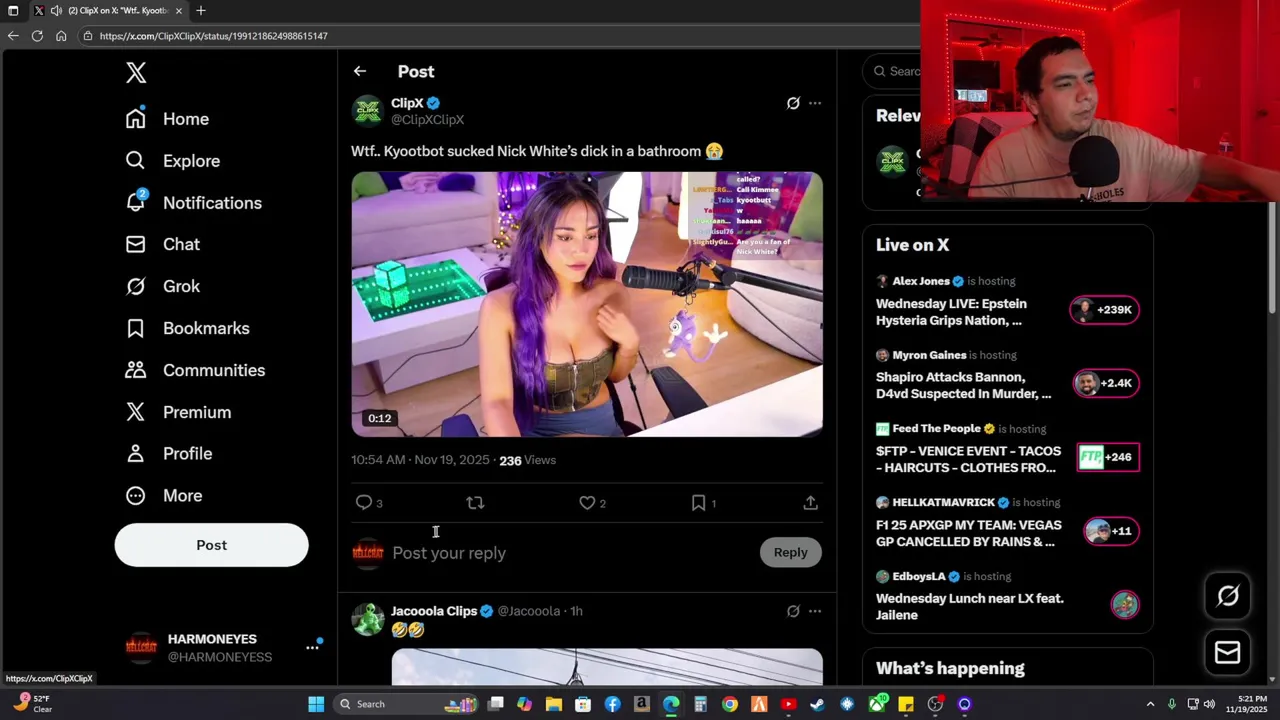
Task: Open Microsoft Edge from taskbar
Action: coord(671,704)
